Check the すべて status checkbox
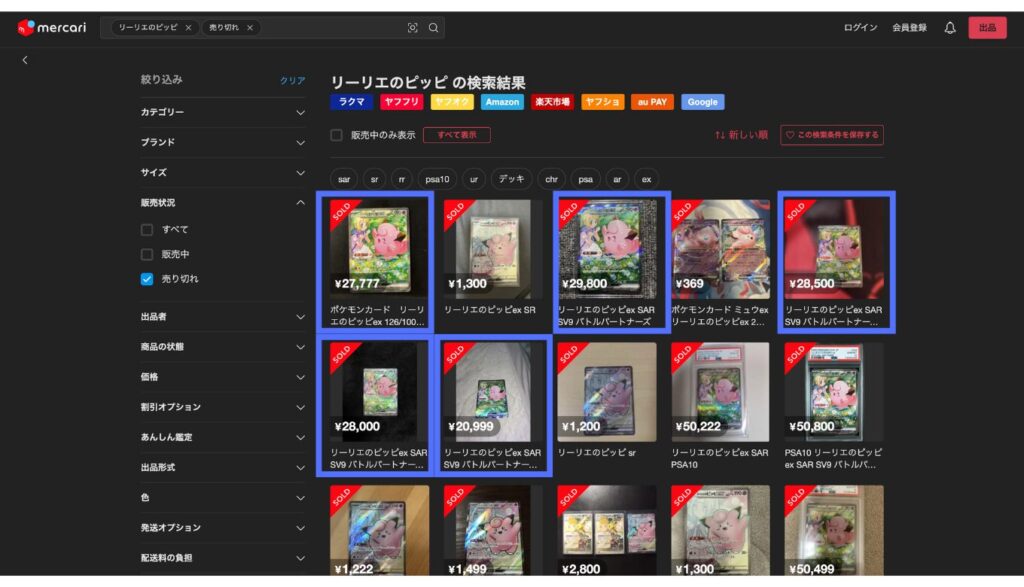This screenshot has height=587, width=1024. point(147,230)
